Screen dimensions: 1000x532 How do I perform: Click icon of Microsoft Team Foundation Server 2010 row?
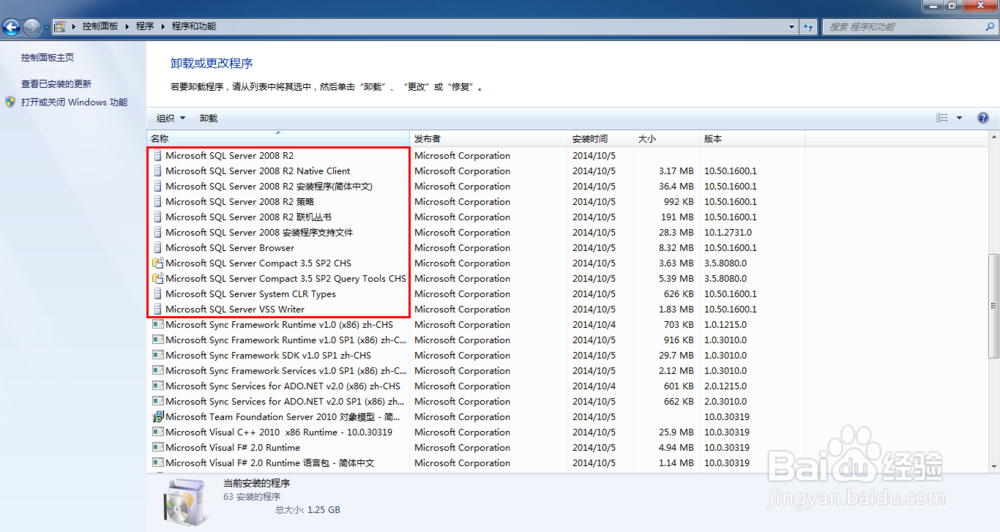tap(158, 417)
